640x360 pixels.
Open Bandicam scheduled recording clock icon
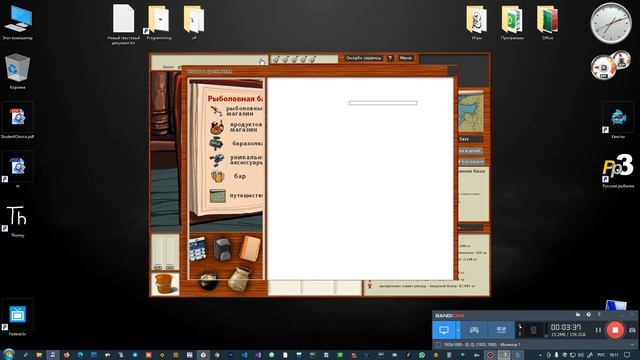click(x=589, y=315)
